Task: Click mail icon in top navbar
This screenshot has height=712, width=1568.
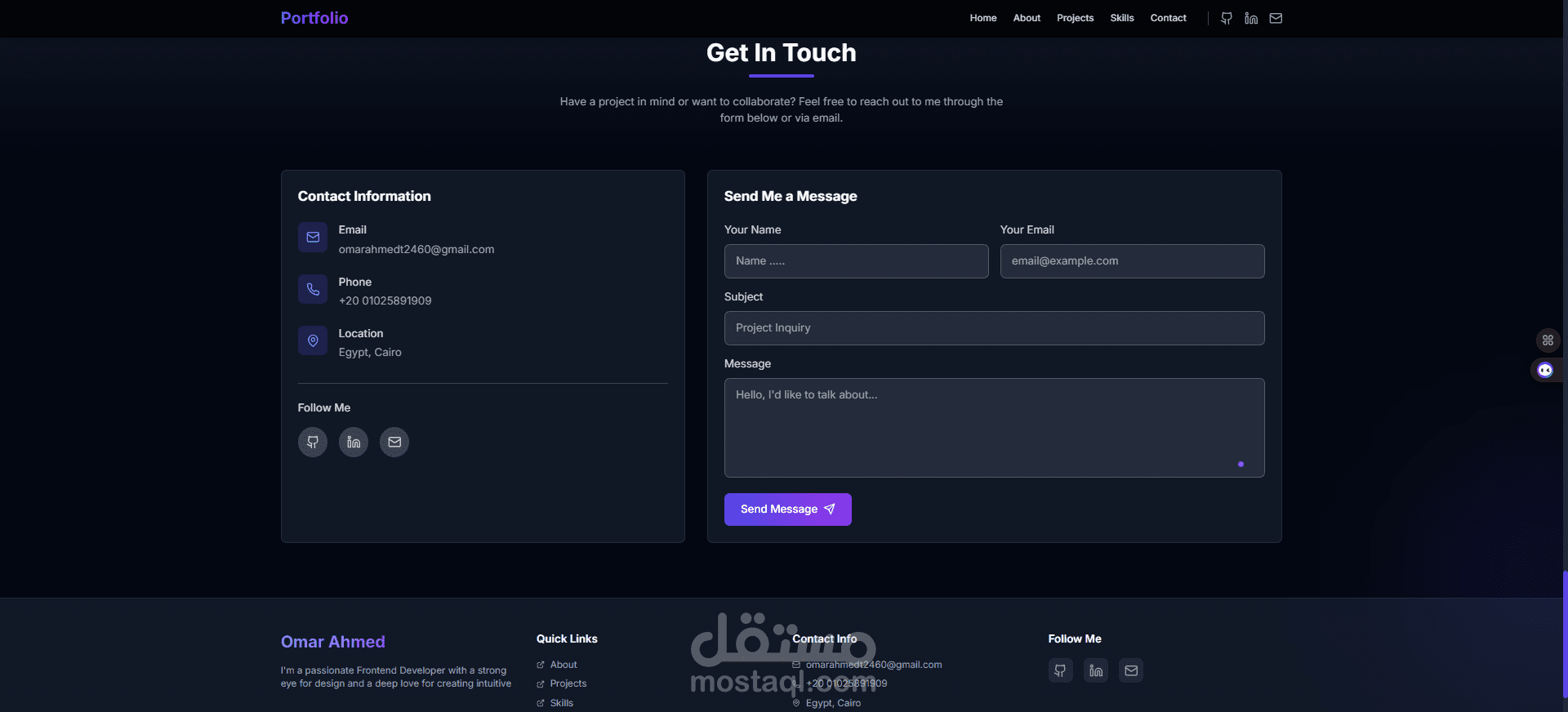Action: coord(1276,18)
